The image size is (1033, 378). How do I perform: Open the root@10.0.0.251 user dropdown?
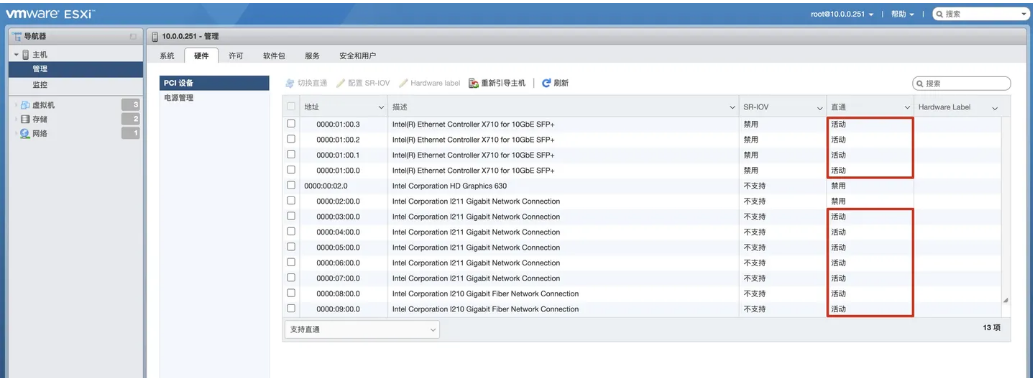(842, 14)
